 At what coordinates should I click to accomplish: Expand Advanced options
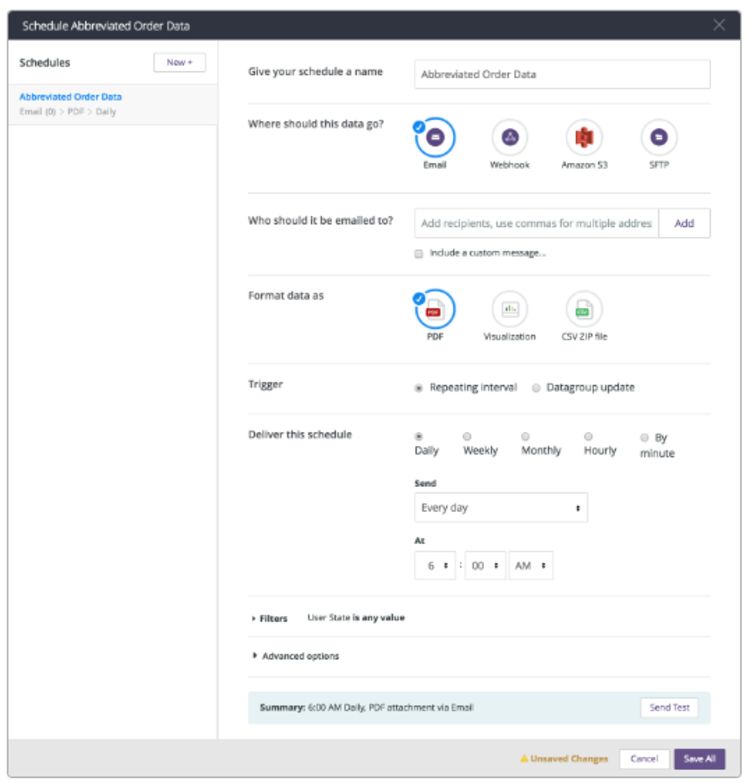(296, 656)
